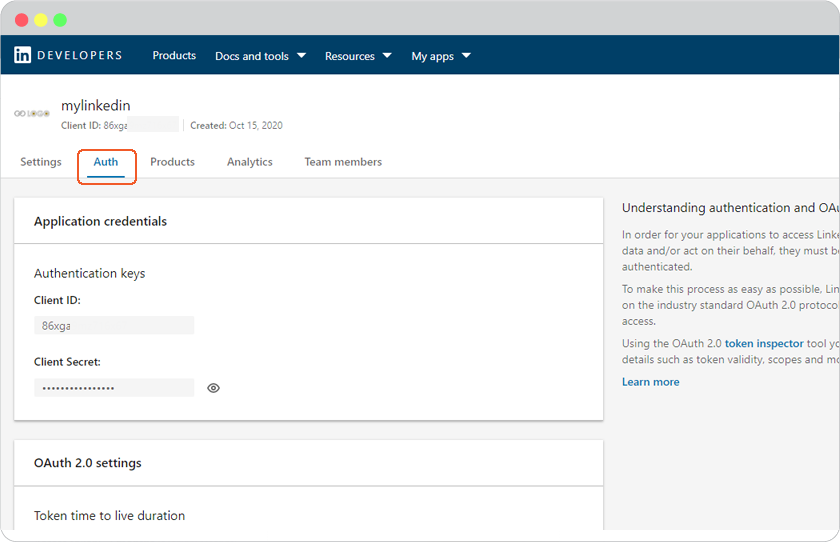The image size is (840, 542).
Task: Click the green maximize window button
Action: tap(60, 20)
